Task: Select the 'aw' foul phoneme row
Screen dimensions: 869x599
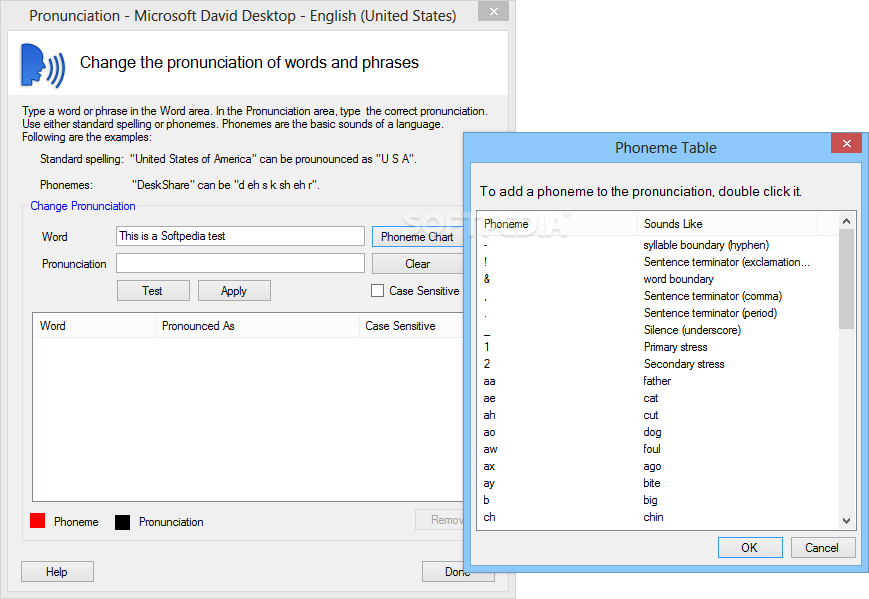Action: pyautogui.click(x=658, y=449)
